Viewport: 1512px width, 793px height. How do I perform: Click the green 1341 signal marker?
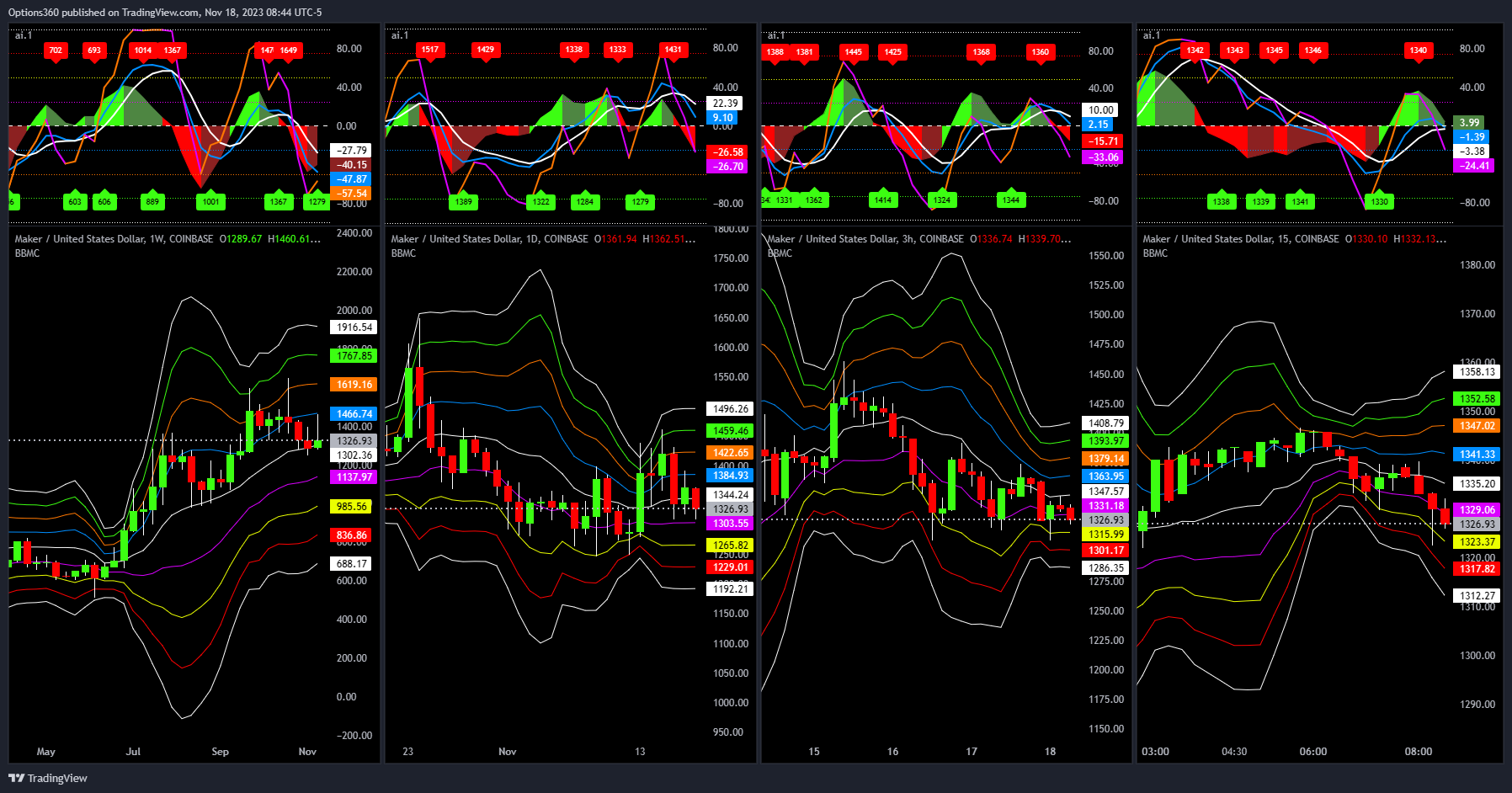pos(1301,201)
